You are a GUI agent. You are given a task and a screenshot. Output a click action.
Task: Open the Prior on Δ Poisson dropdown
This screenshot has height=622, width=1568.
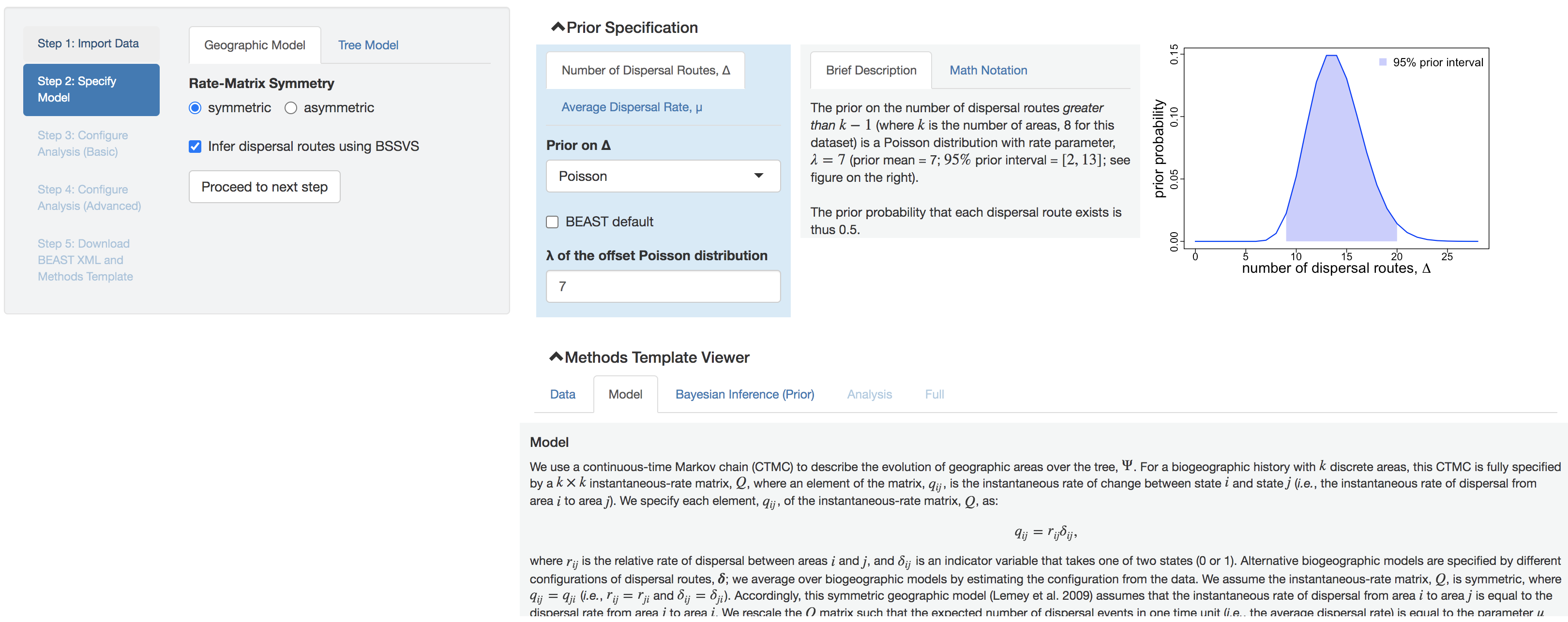coord(663,177)
